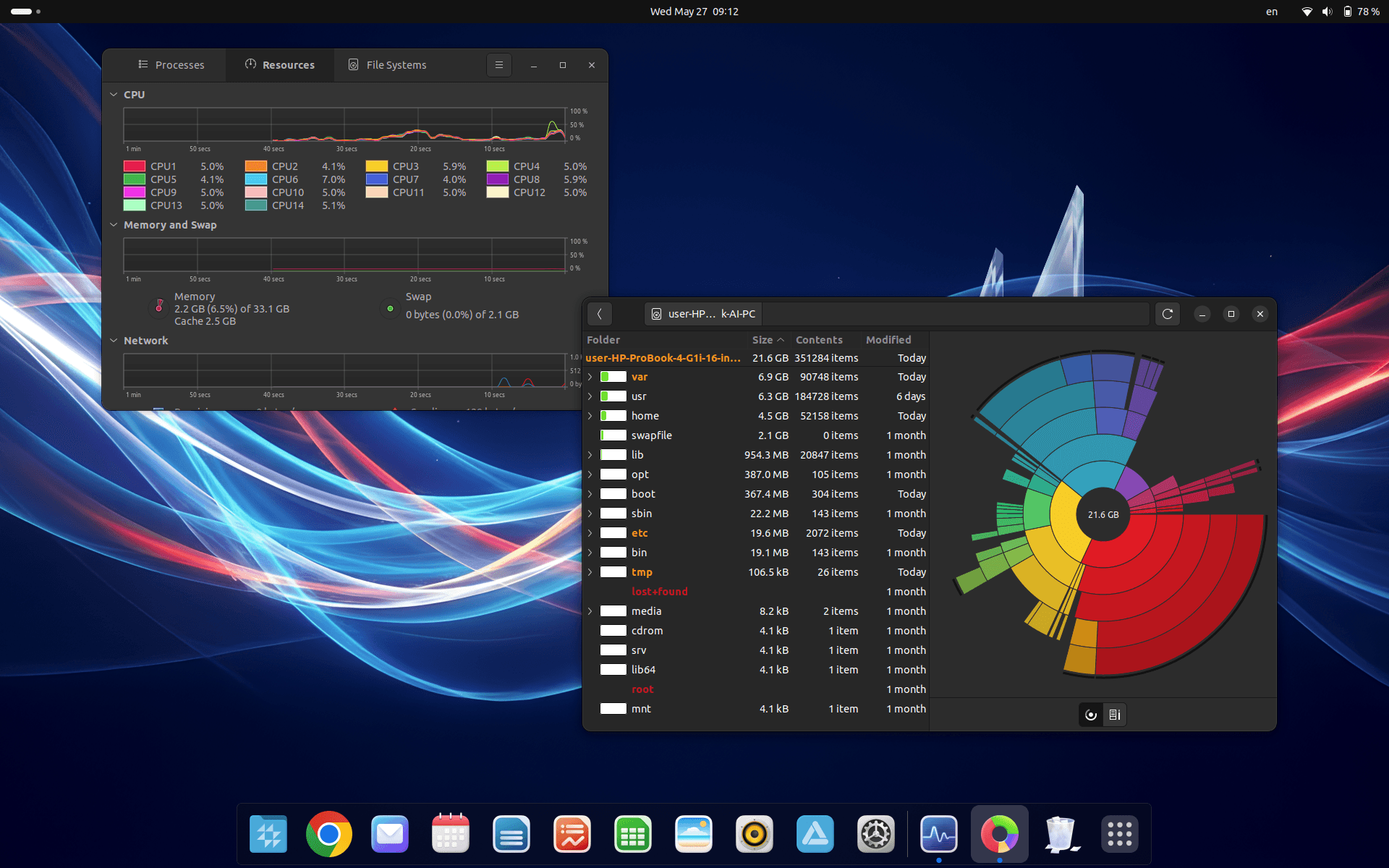Open the en keyboard layout indicator

point(1272,12)
